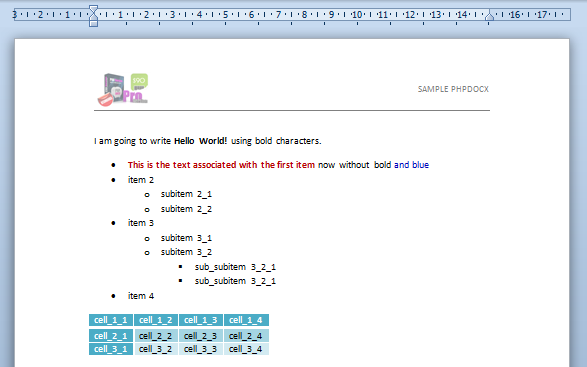This screenshot has width=587, height=367.
Task: Click the blue words 'and blue'
Action: pos(411,165)
